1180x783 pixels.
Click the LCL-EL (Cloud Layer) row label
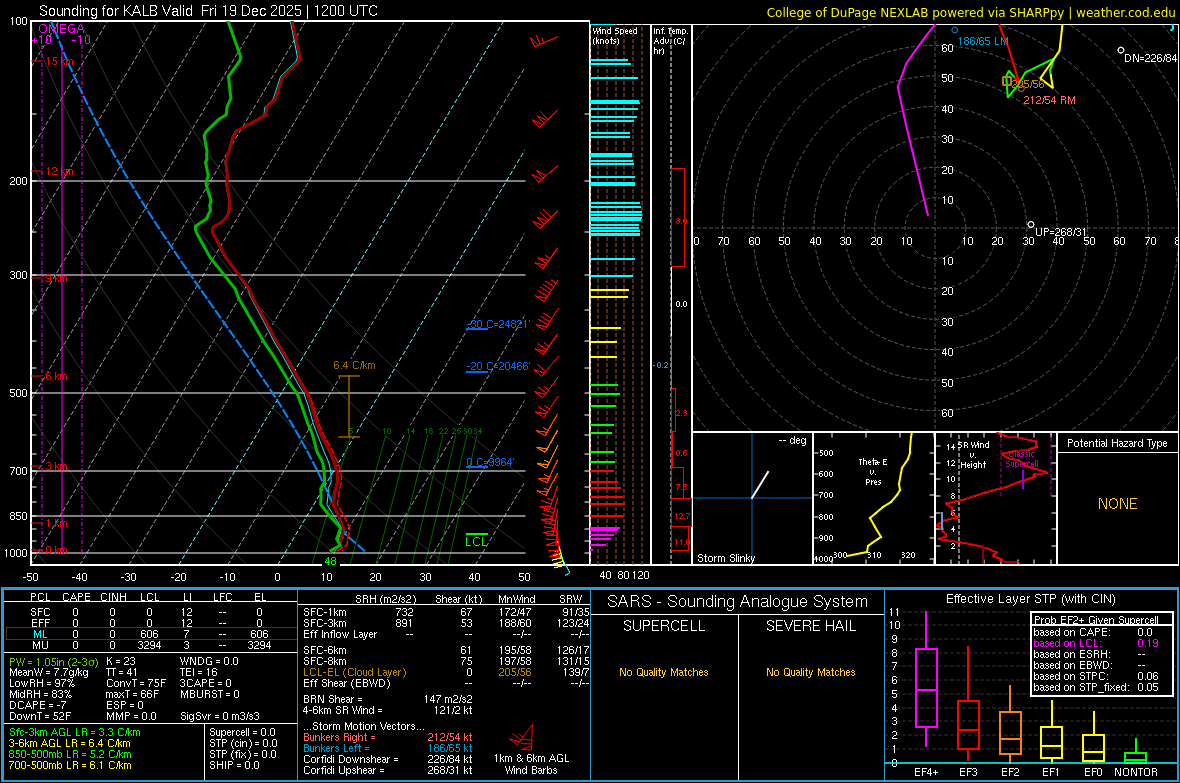click(x=354, y=672)
